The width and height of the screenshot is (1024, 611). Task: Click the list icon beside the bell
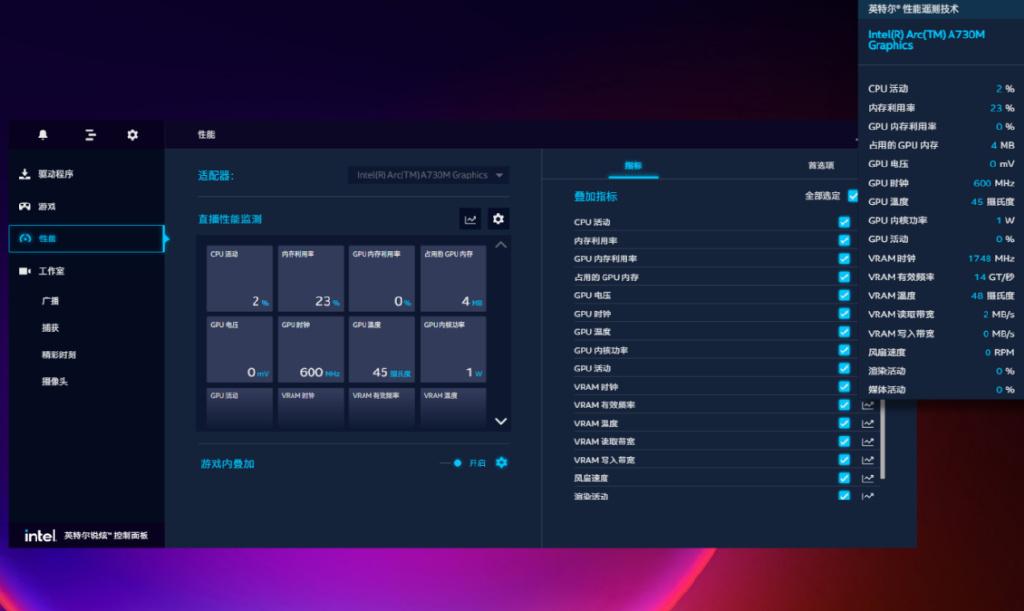click(x=90, y=135)
